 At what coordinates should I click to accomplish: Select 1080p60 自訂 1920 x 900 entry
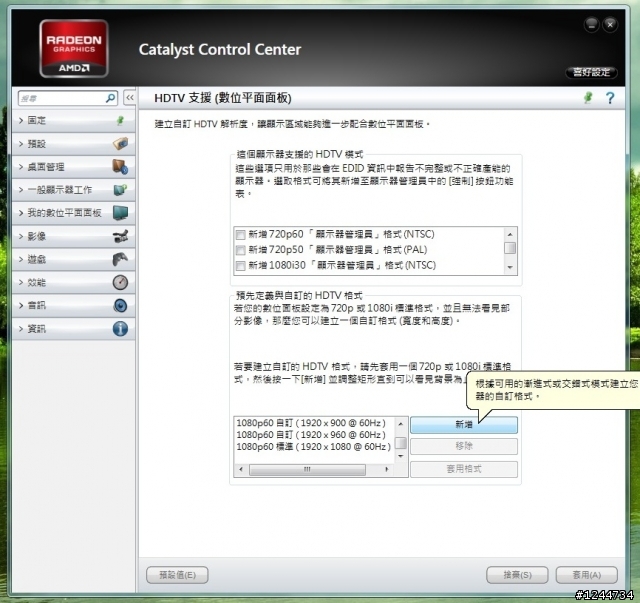coord(311,423)
